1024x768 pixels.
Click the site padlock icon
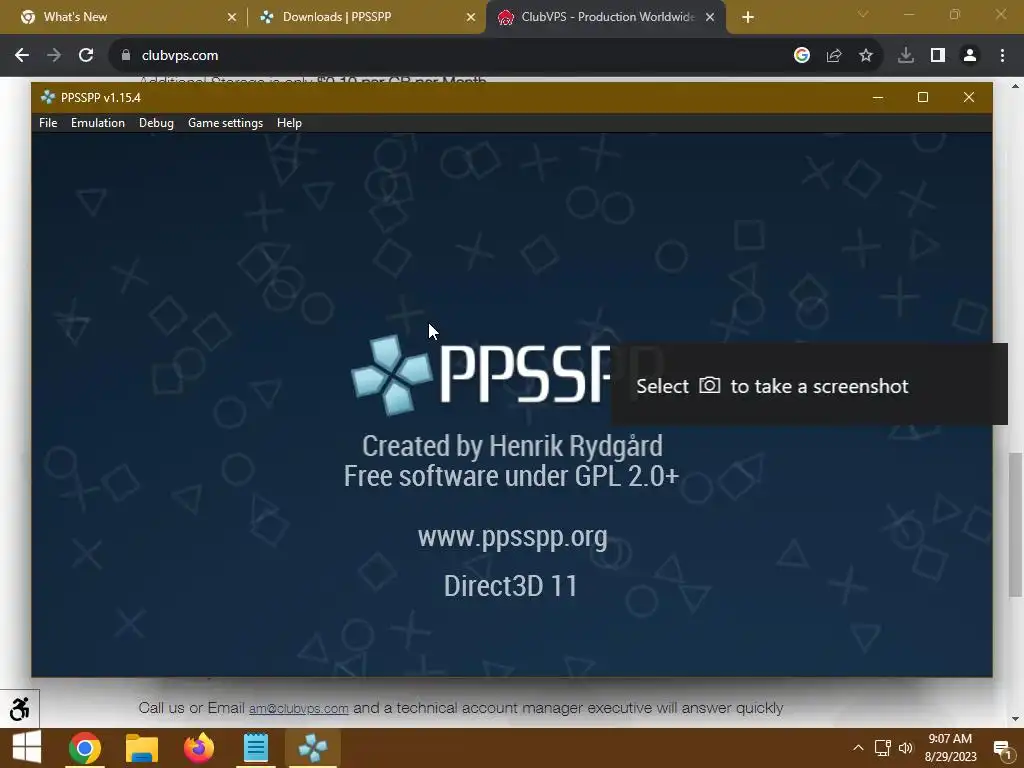[126, 56]
